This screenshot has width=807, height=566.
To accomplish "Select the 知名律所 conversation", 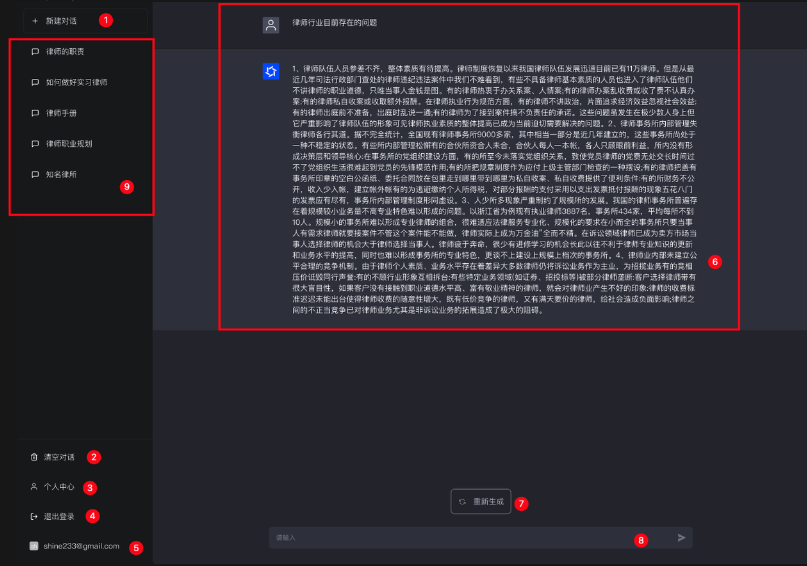I will click(62, 175).
